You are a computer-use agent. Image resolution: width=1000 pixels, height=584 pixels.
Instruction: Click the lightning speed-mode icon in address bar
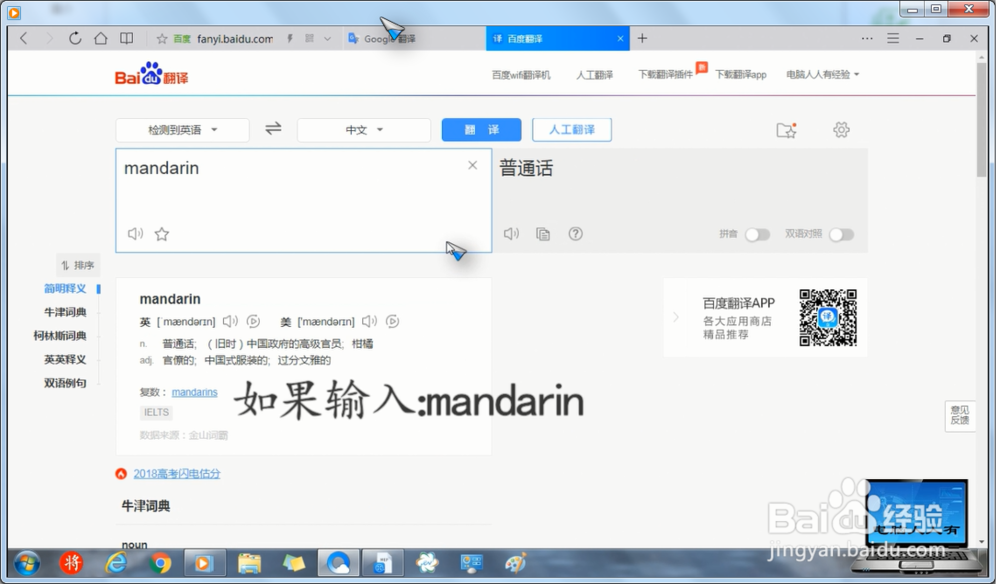290,39
